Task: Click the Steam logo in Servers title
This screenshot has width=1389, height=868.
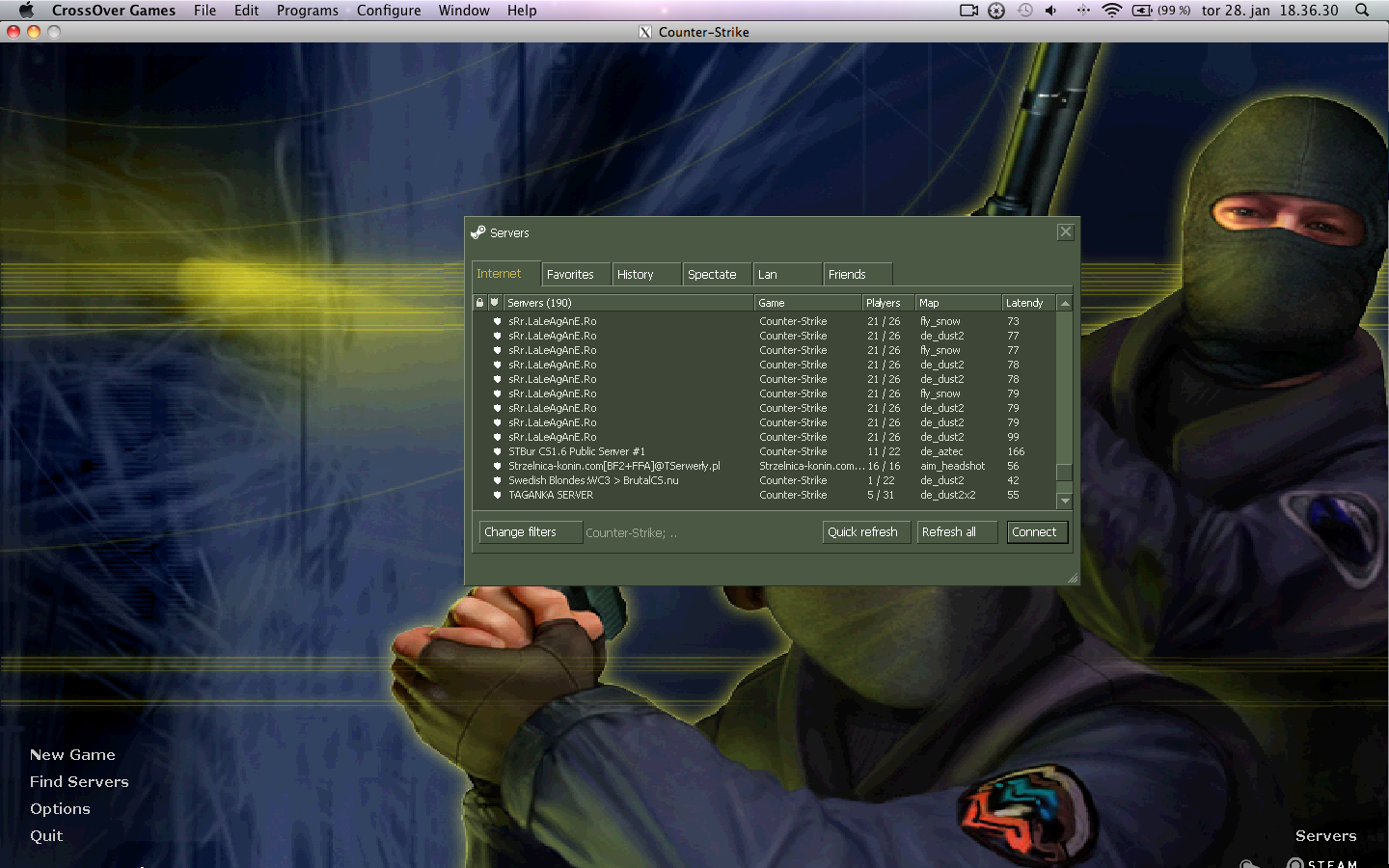Action: tap(477, 232)
